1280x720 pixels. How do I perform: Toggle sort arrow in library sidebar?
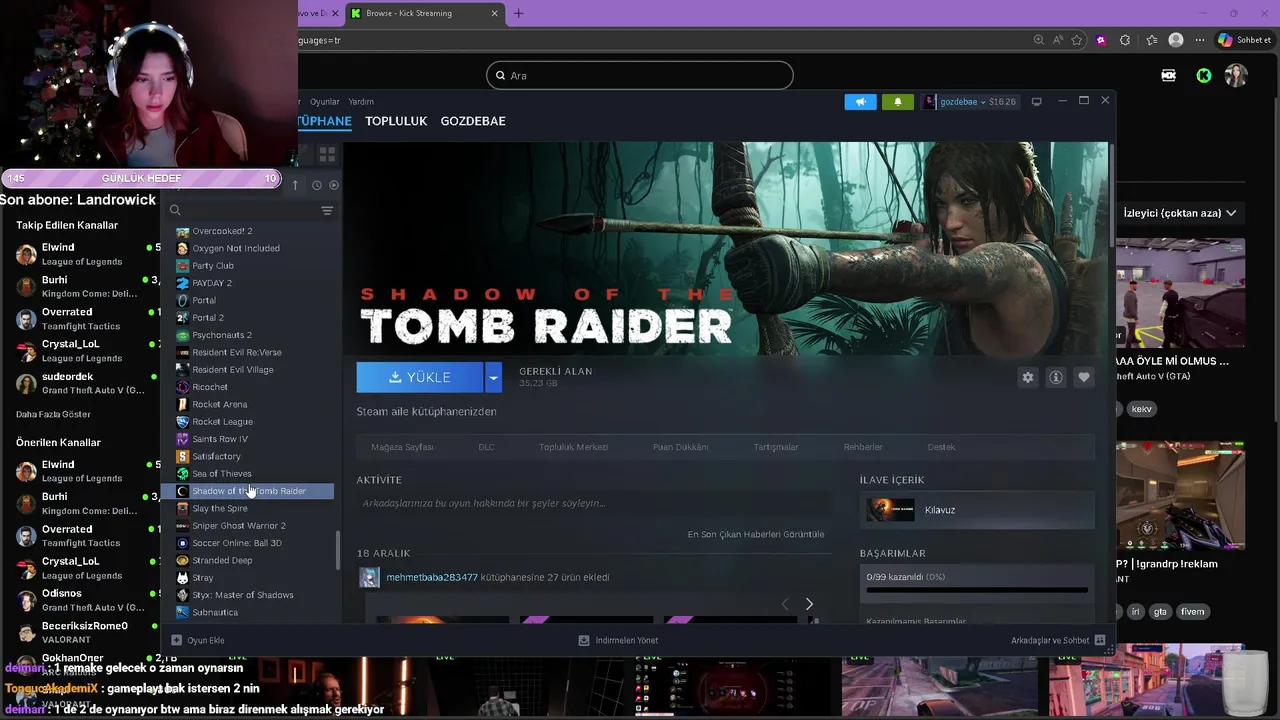tap(295, 185)
